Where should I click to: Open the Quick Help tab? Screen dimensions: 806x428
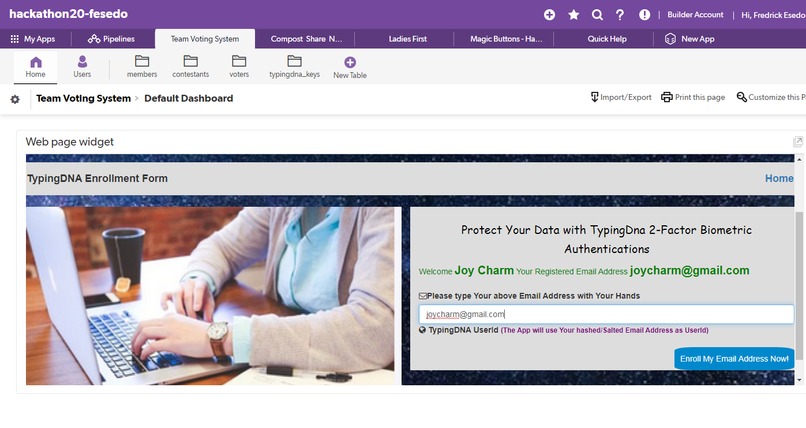pyautogui.click(x=607, y=39)
